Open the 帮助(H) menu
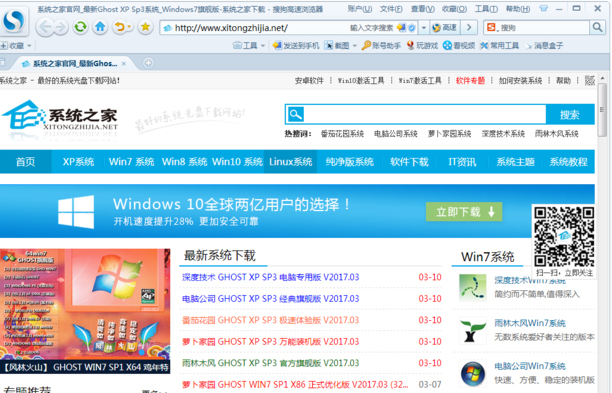The width and height of the screenshot is (612, 393). click(518, 9)
